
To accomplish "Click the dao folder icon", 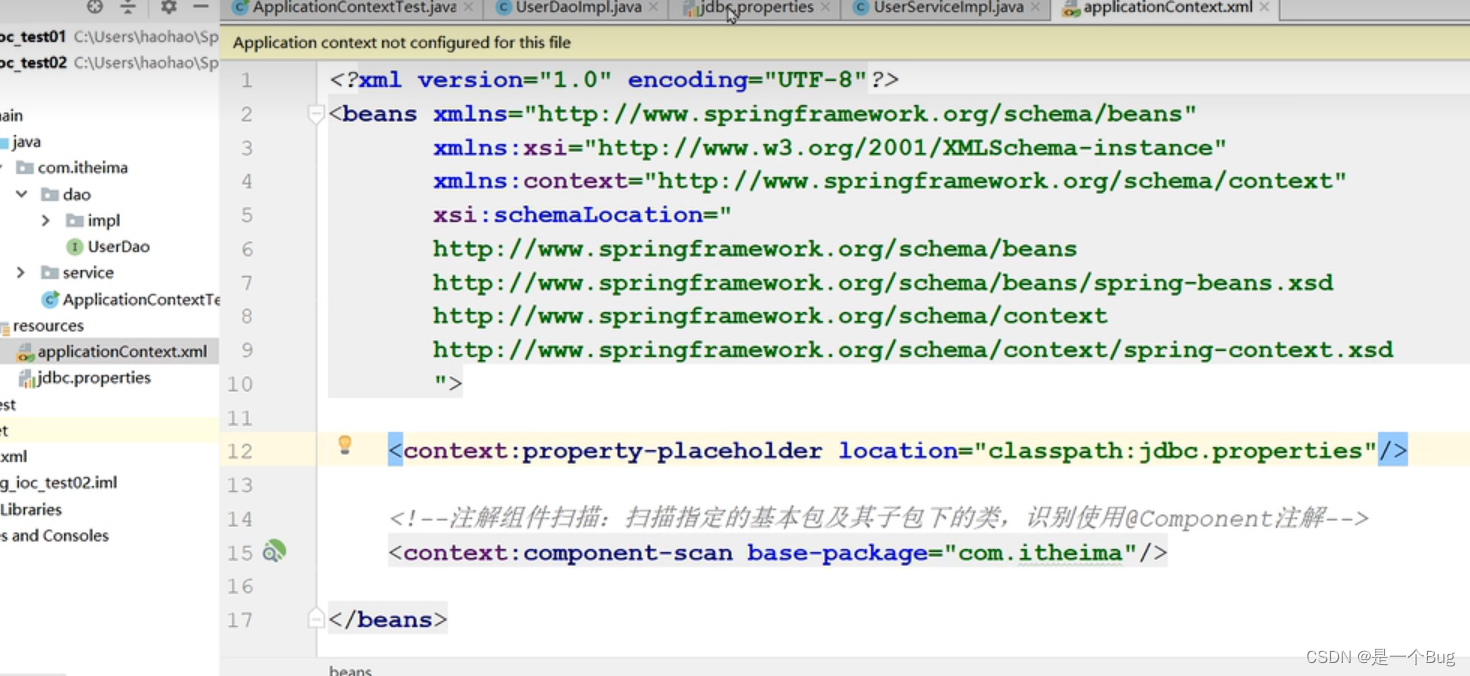I will coord(50,194).
